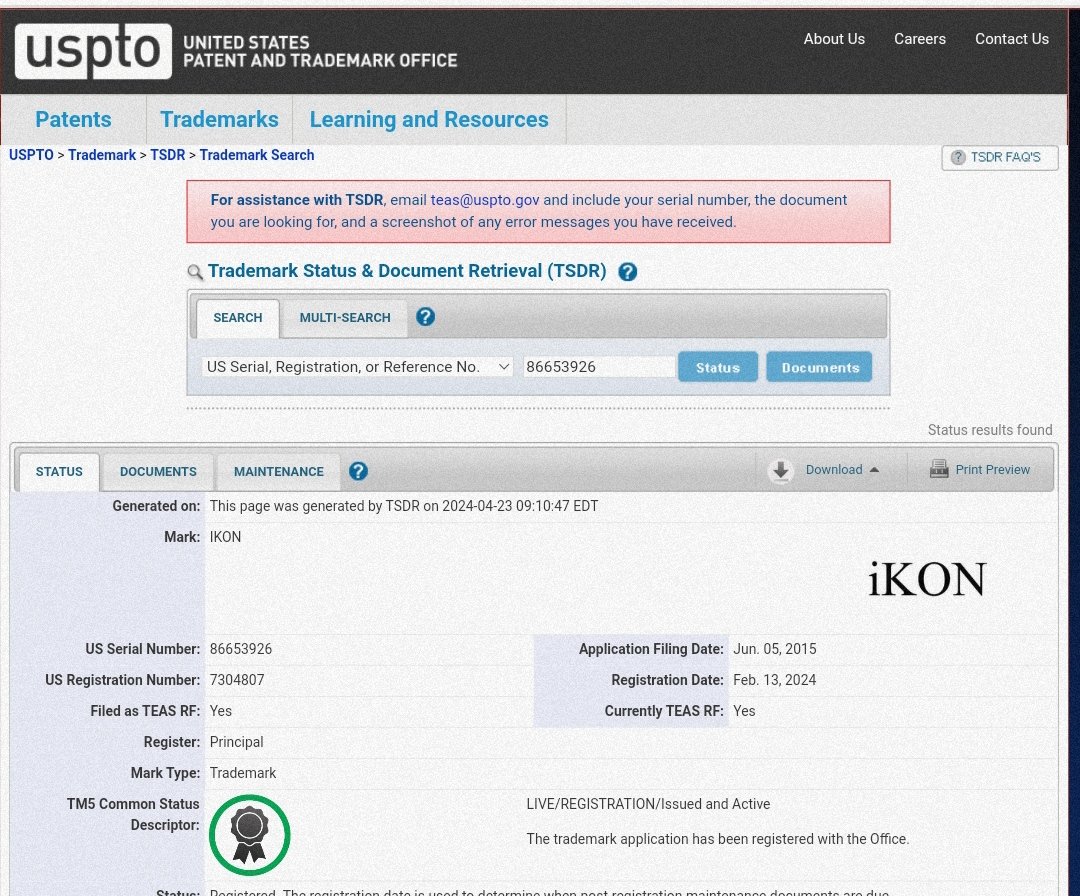Viewport: 1080px width, 896px height.
Task: Click Trademark Search breadcrumb link
Action: 257,155
